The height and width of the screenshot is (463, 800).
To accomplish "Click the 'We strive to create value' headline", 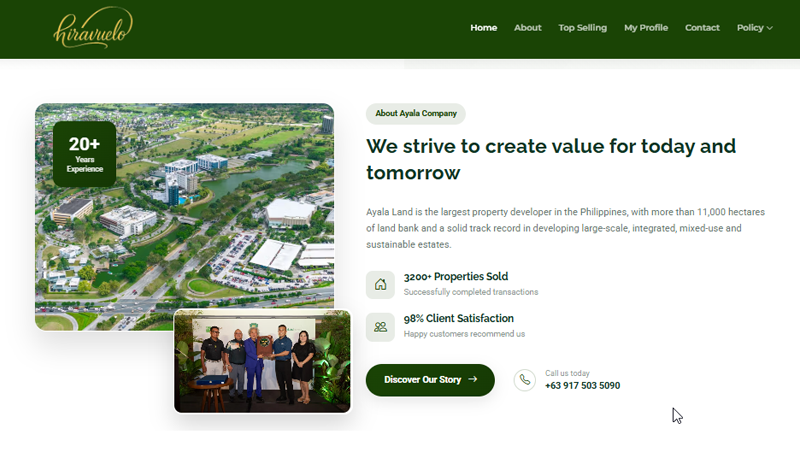I will [x=550, y=158].
